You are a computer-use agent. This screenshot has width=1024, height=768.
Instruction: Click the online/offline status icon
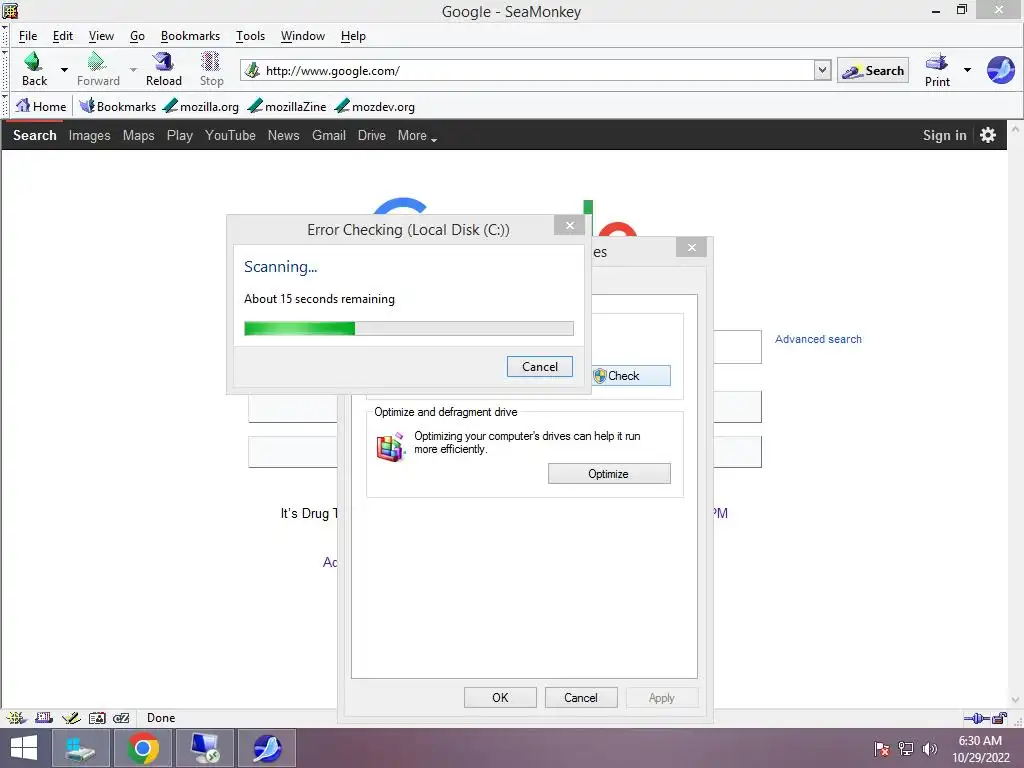[x=977, y=718]
